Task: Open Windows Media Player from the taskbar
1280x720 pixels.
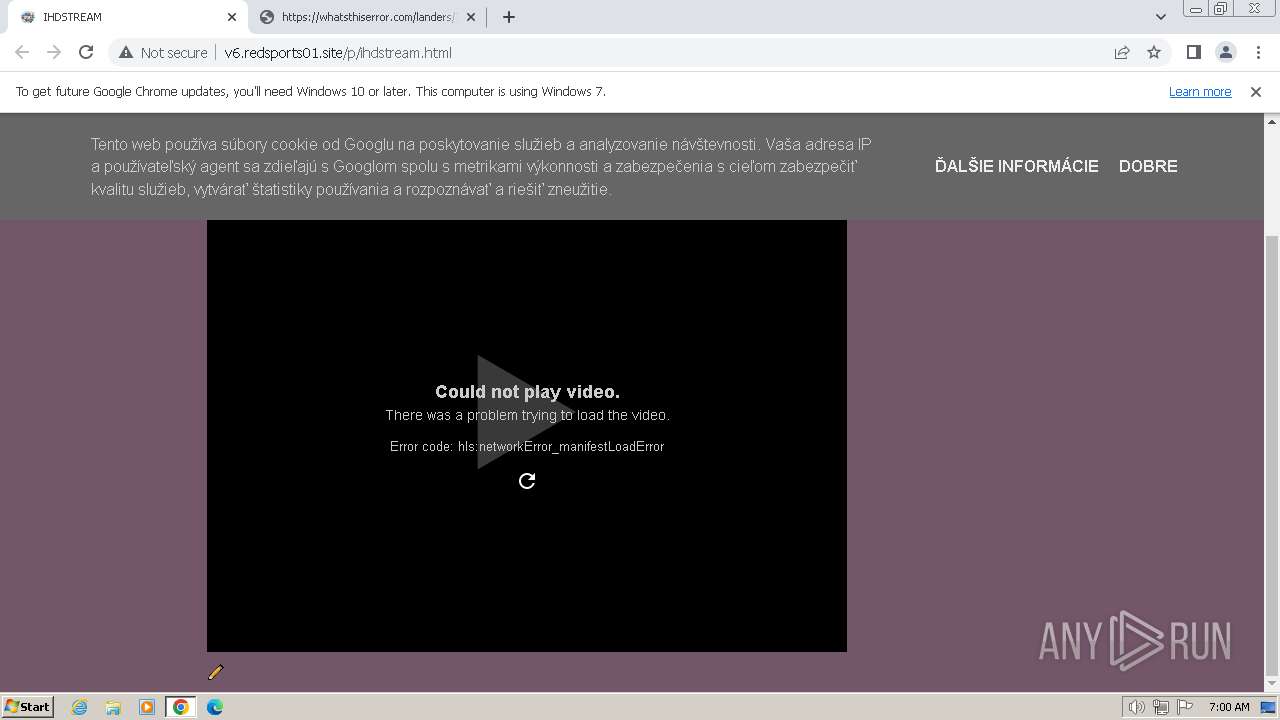Action: coord(147,707)
